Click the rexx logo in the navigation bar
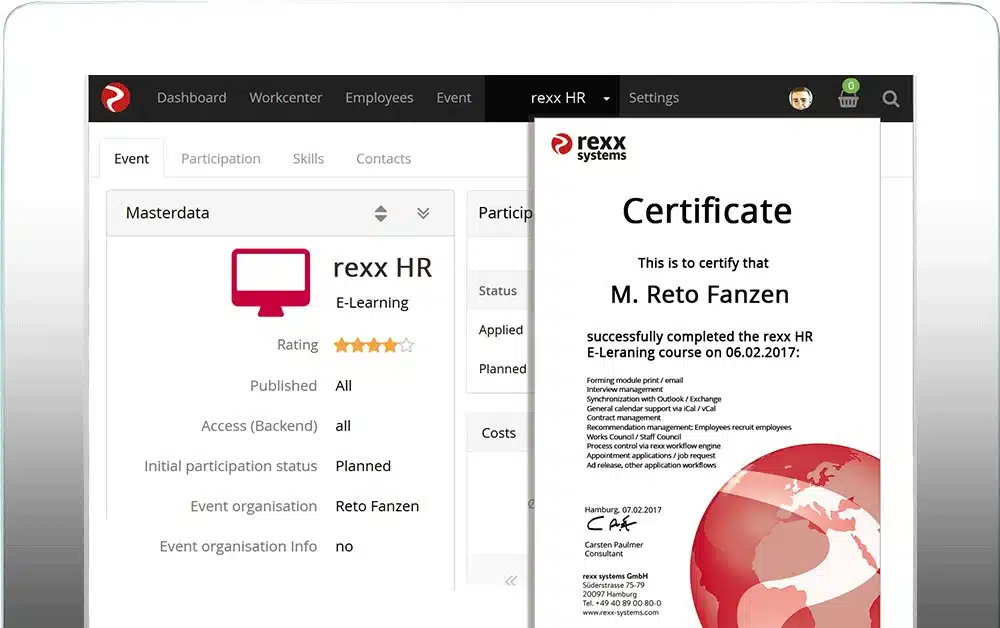 [114, 98]
